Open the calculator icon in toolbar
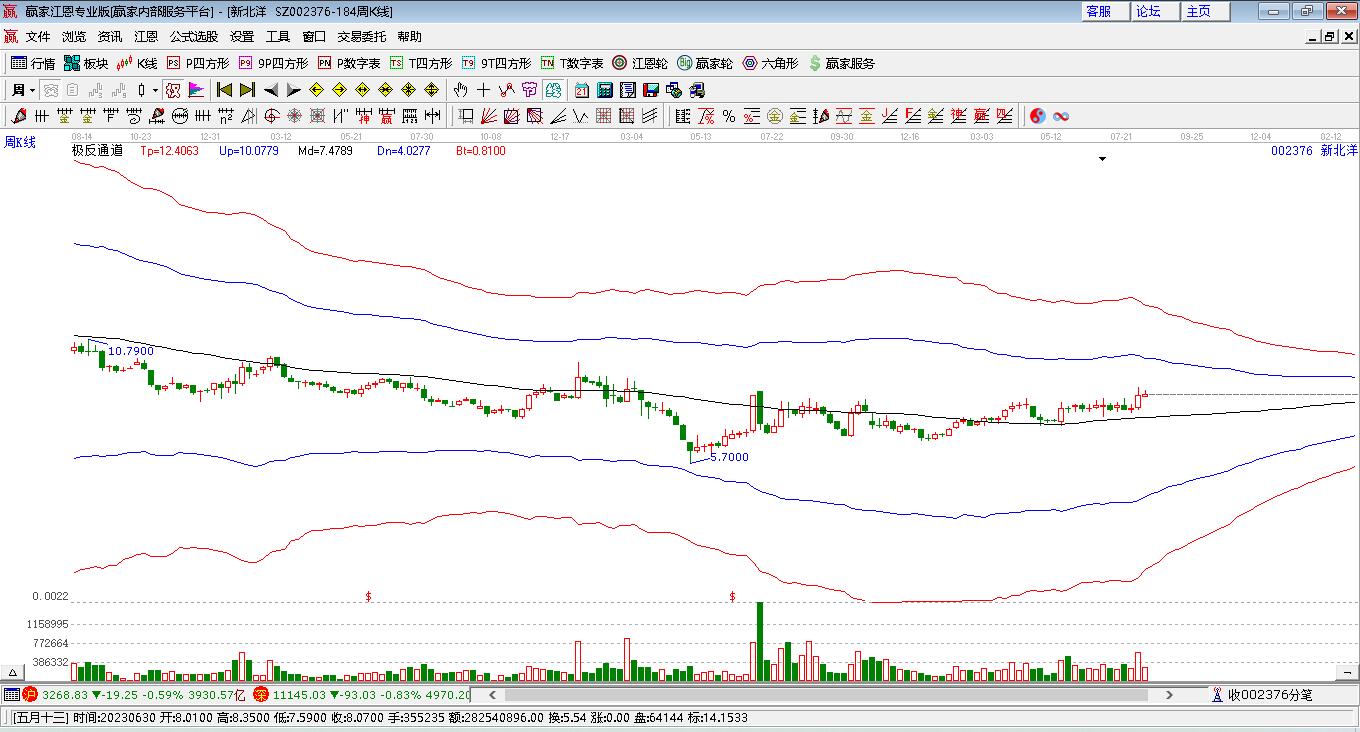Viewport: 1360px width, 732px height. 604,90
